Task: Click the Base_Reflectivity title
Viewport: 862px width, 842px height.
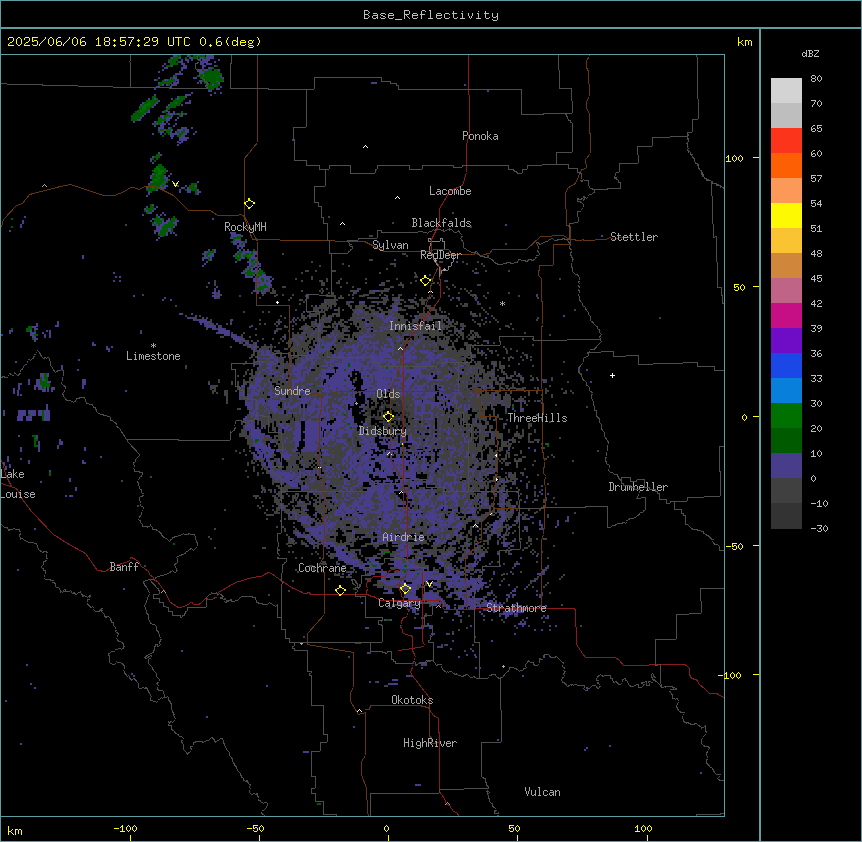Action: tap(431, 15)
